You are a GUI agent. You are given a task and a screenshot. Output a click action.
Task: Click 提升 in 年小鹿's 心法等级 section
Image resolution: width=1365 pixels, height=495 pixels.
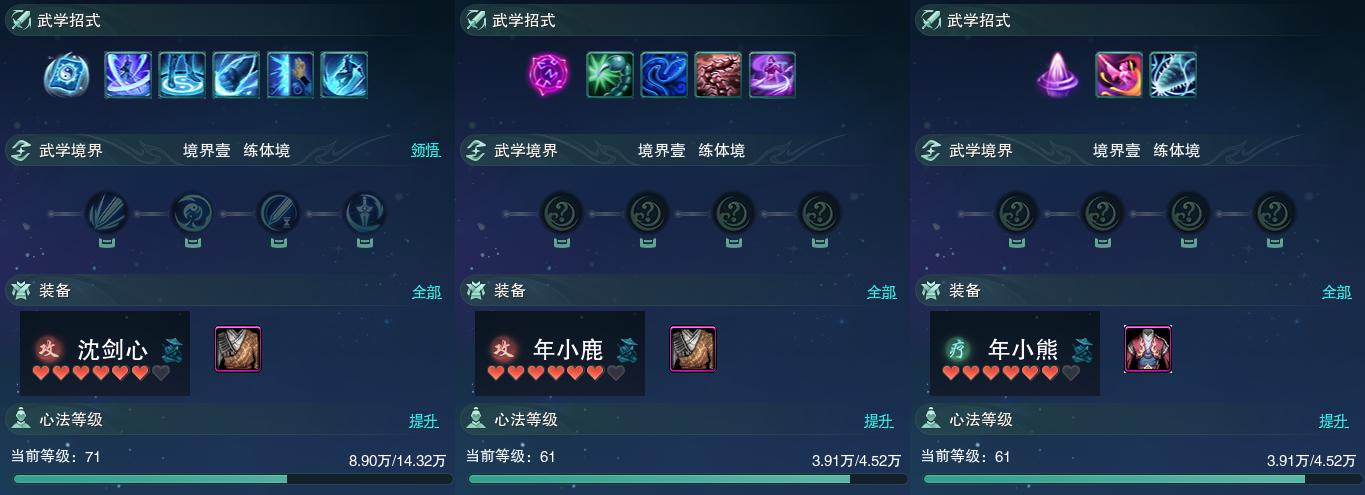click(879, 421)
